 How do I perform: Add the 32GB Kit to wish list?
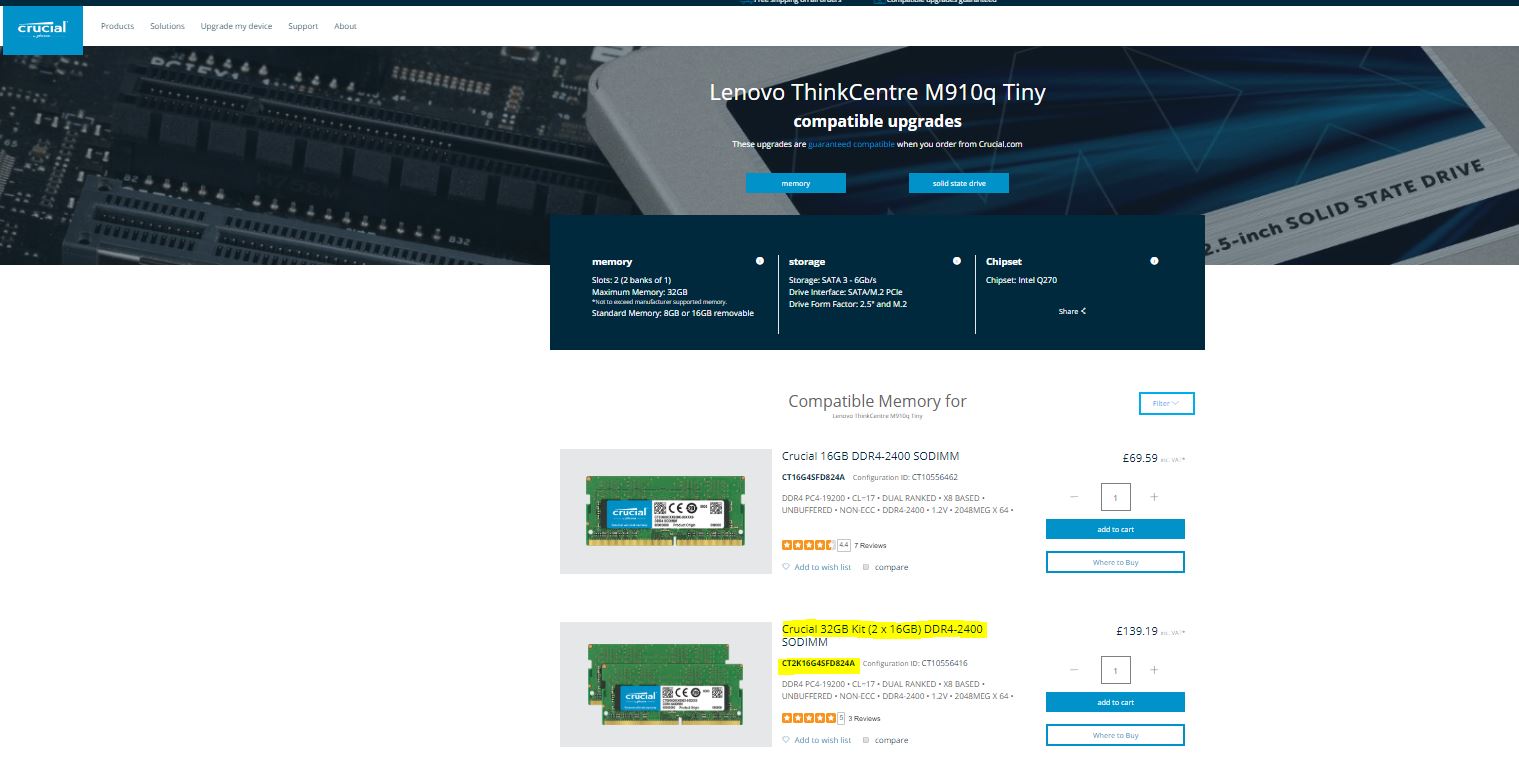point(816,740)
